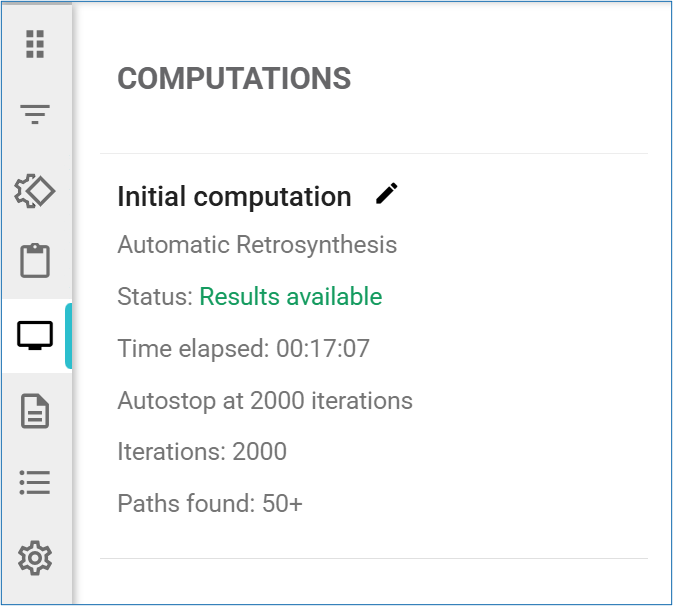Open the clipboard panel icon
This screenshot has height=606, width=673.
pos(35,262)
